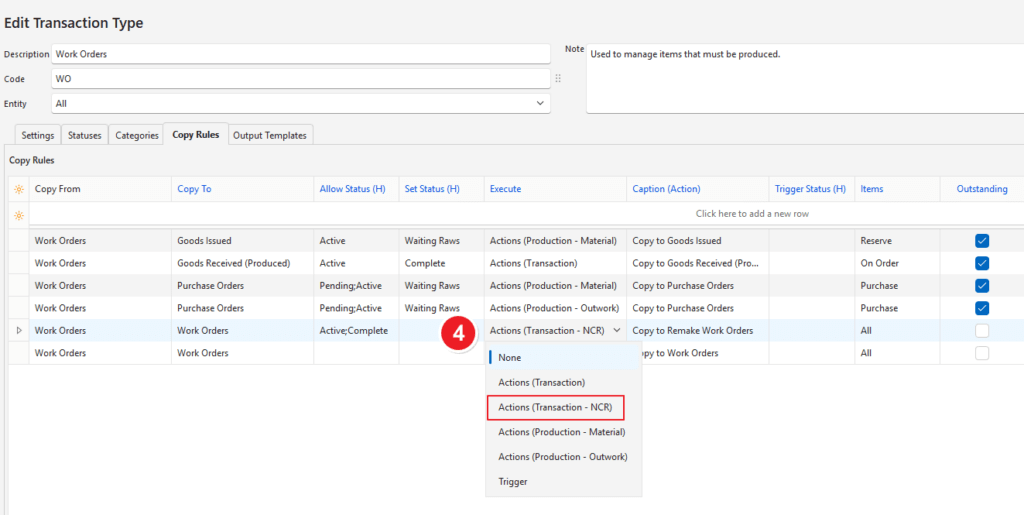Toggle Outstanding checkbox for Goods Received row
Viewport: 1024px width, 515px height.
coord(981,263)
